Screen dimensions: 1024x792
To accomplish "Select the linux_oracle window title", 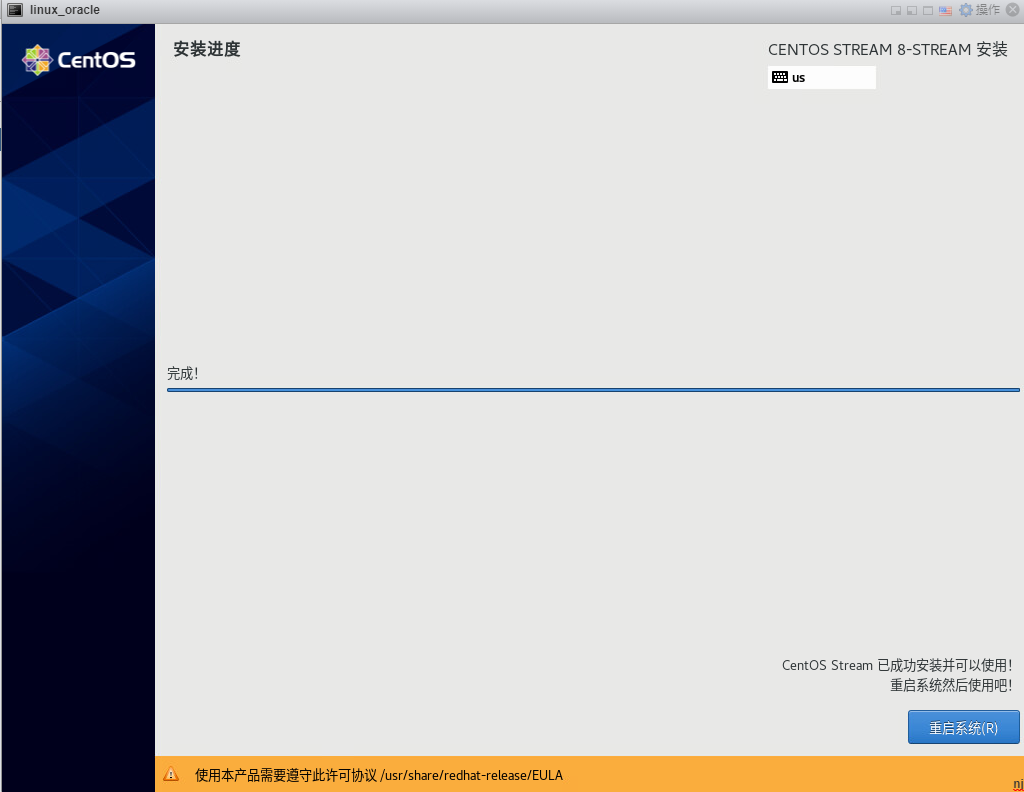I will click(x=65, y=10).
